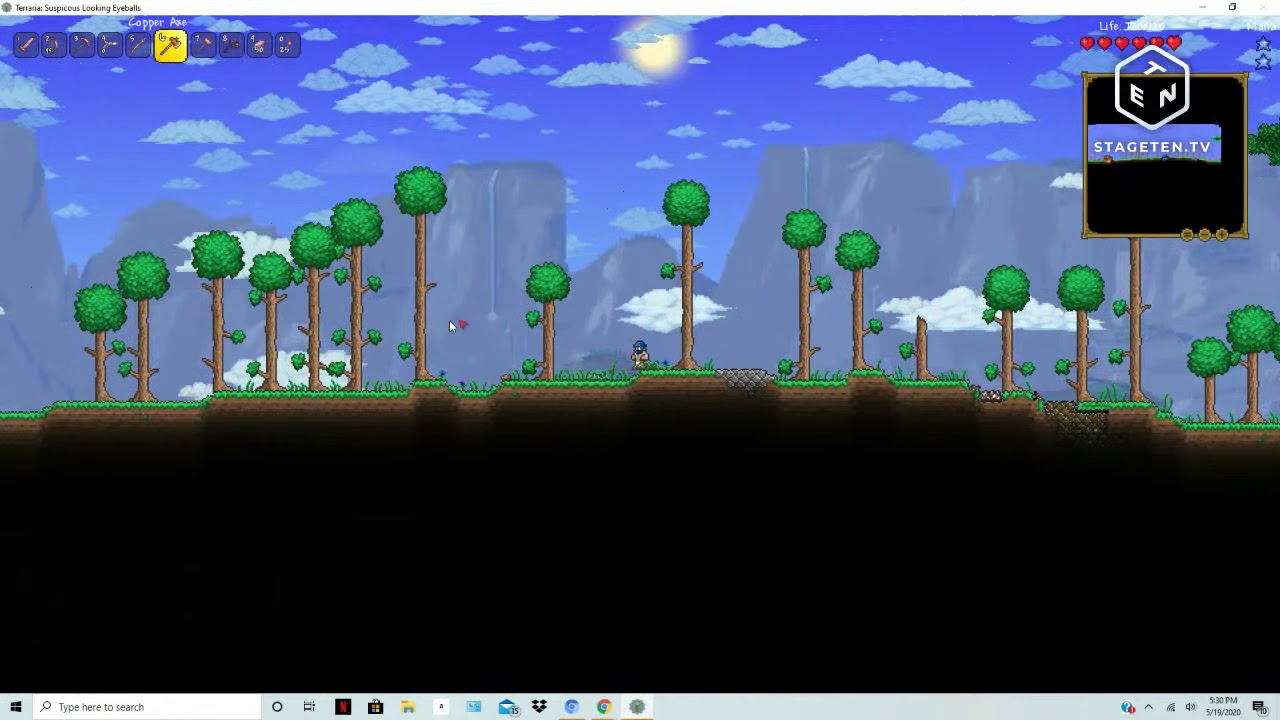Select the grappling hook in hotbar slot 4
The width and height of the screenshot is (1280, 720).
[110, 45]
